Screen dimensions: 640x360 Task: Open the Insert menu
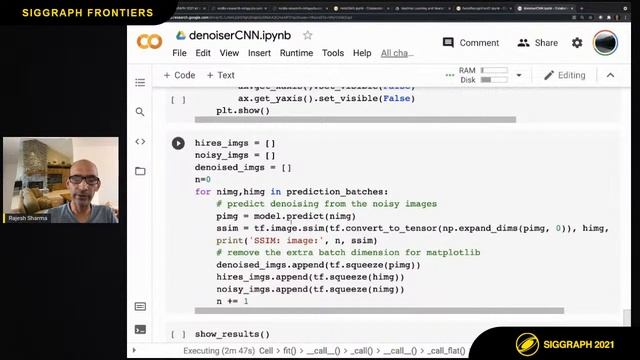tap(259, 53)
